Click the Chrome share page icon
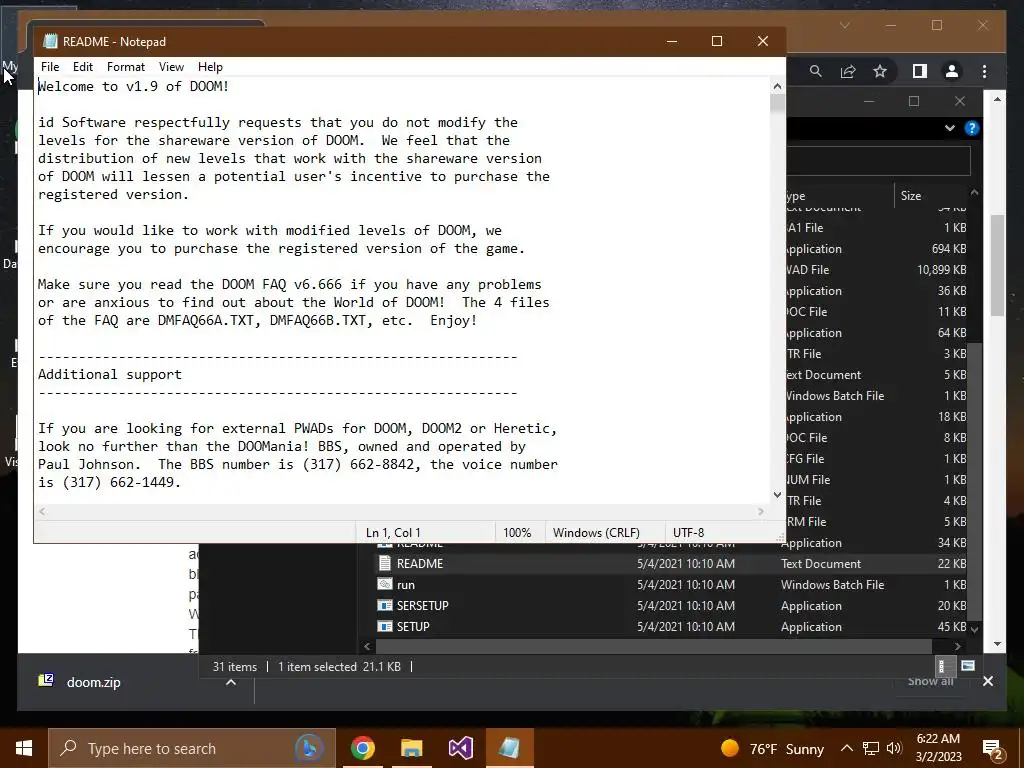This screenshot has height=768, width=1024. click(848, 71)
